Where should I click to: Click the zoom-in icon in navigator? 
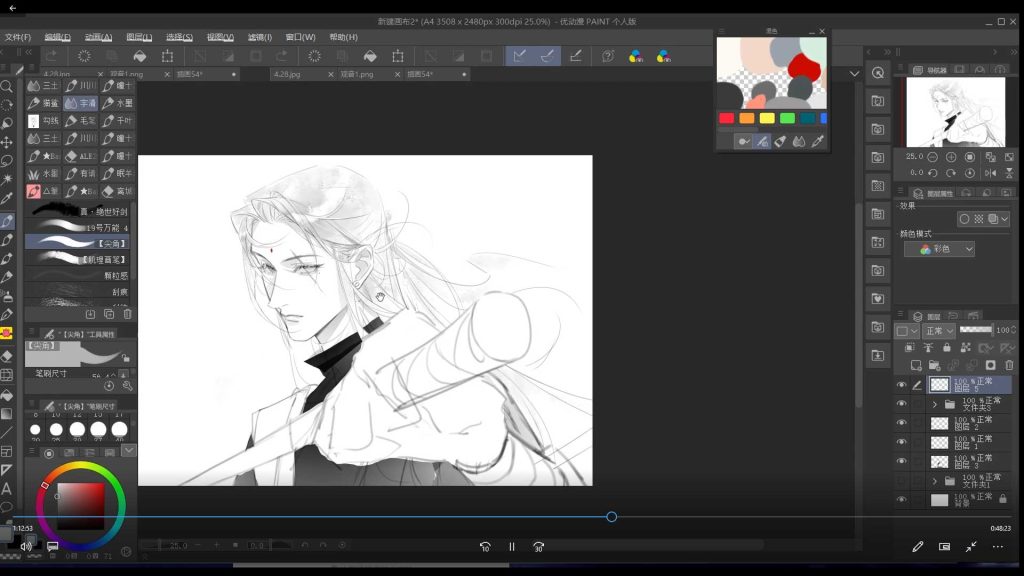[951, 157]
